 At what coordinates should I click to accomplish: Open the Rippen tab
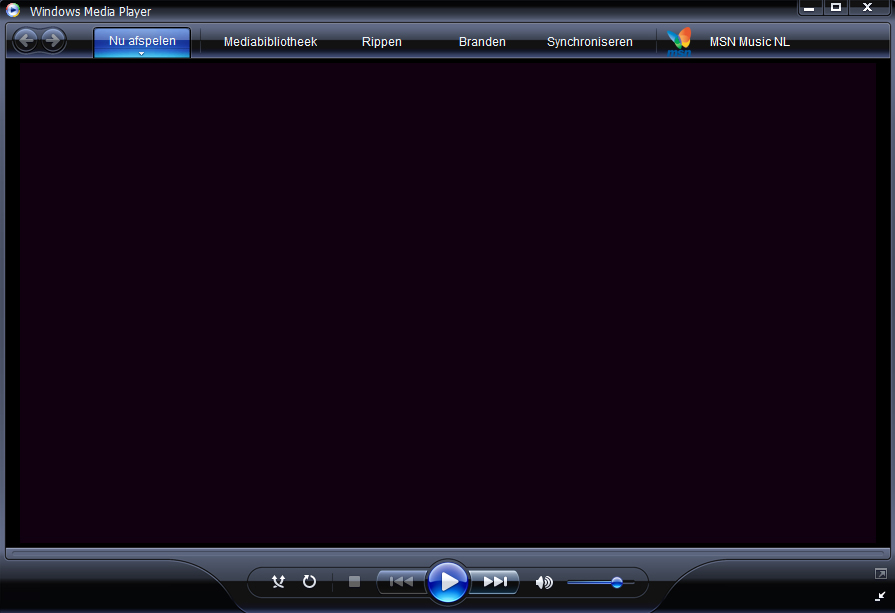(382, 42)
